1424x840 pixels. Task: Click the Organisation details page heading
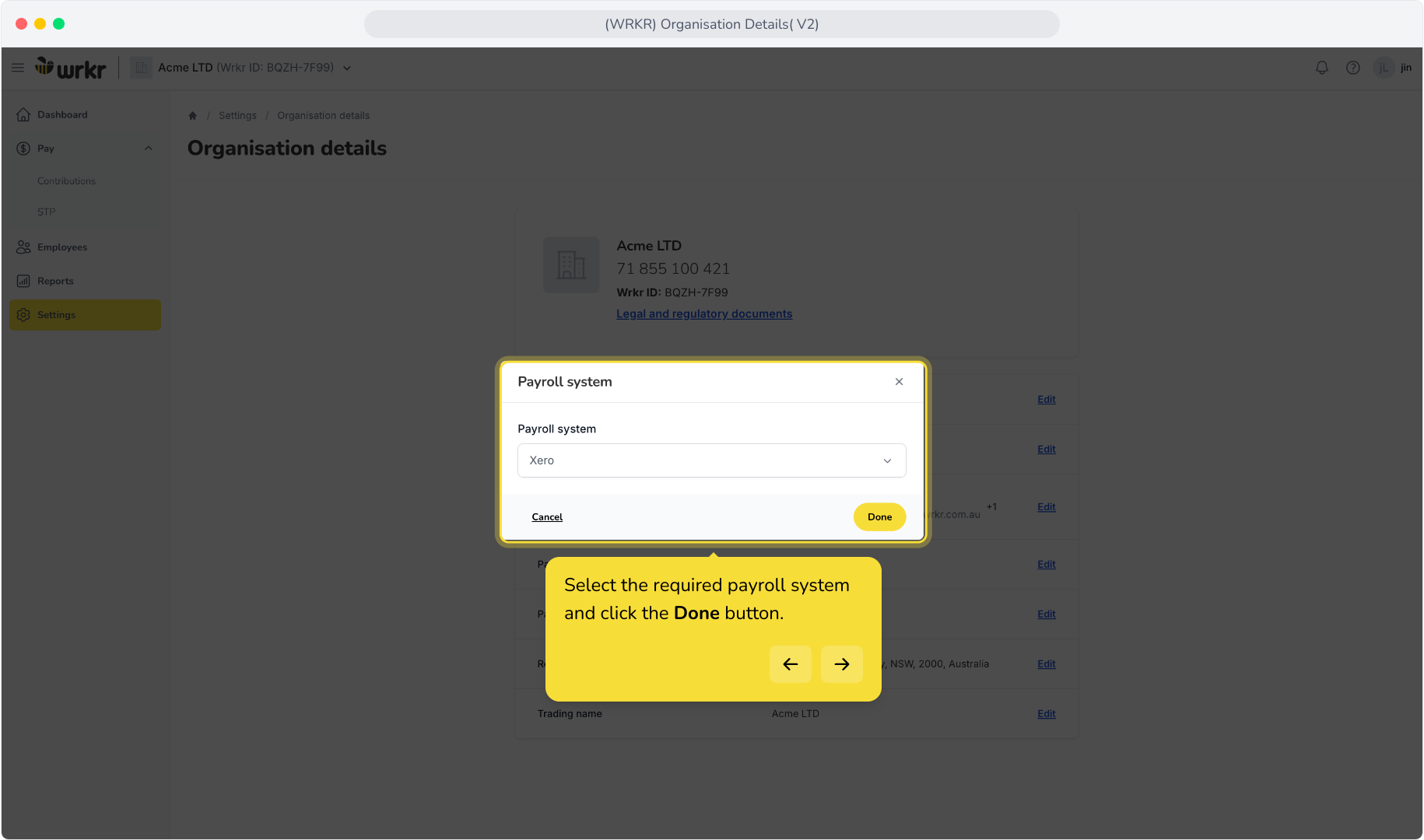pos(287,149)
